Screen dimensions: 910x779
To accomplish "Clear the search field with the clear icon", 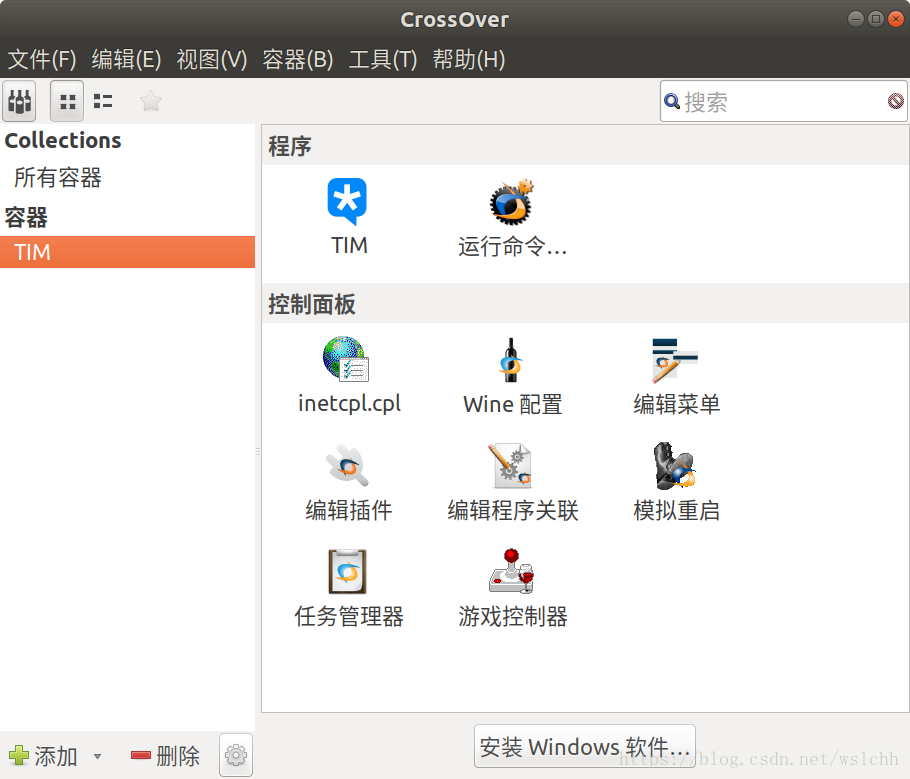I will pos(895,101).
